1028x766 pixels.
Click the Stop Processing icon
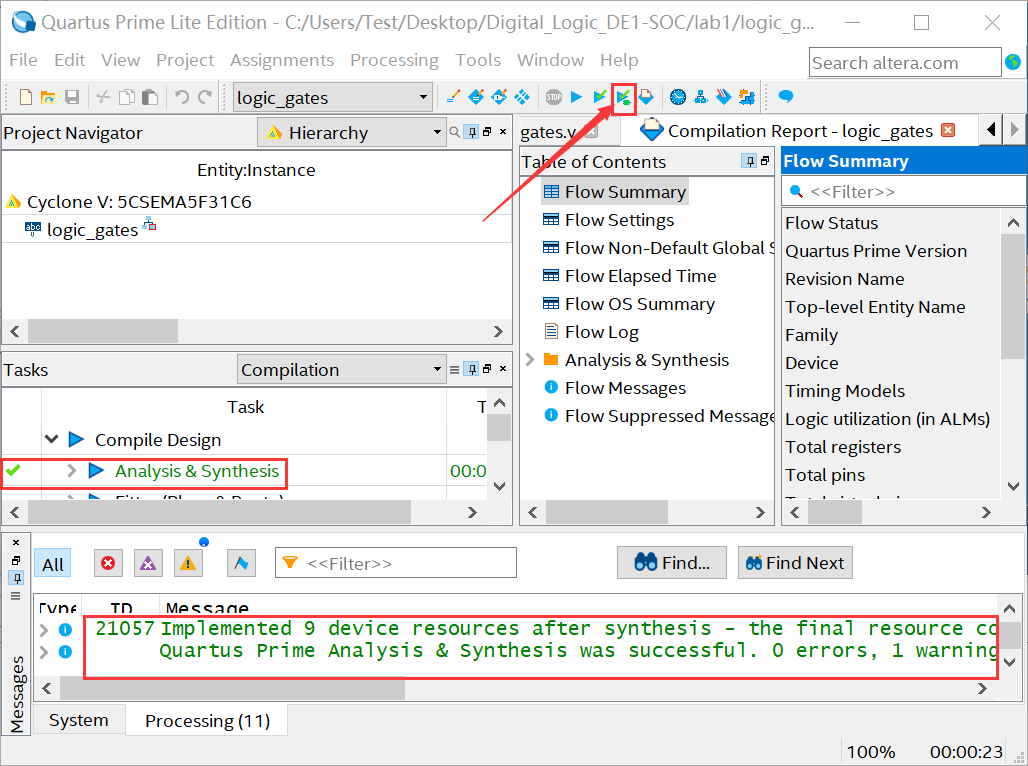point(554,97)
